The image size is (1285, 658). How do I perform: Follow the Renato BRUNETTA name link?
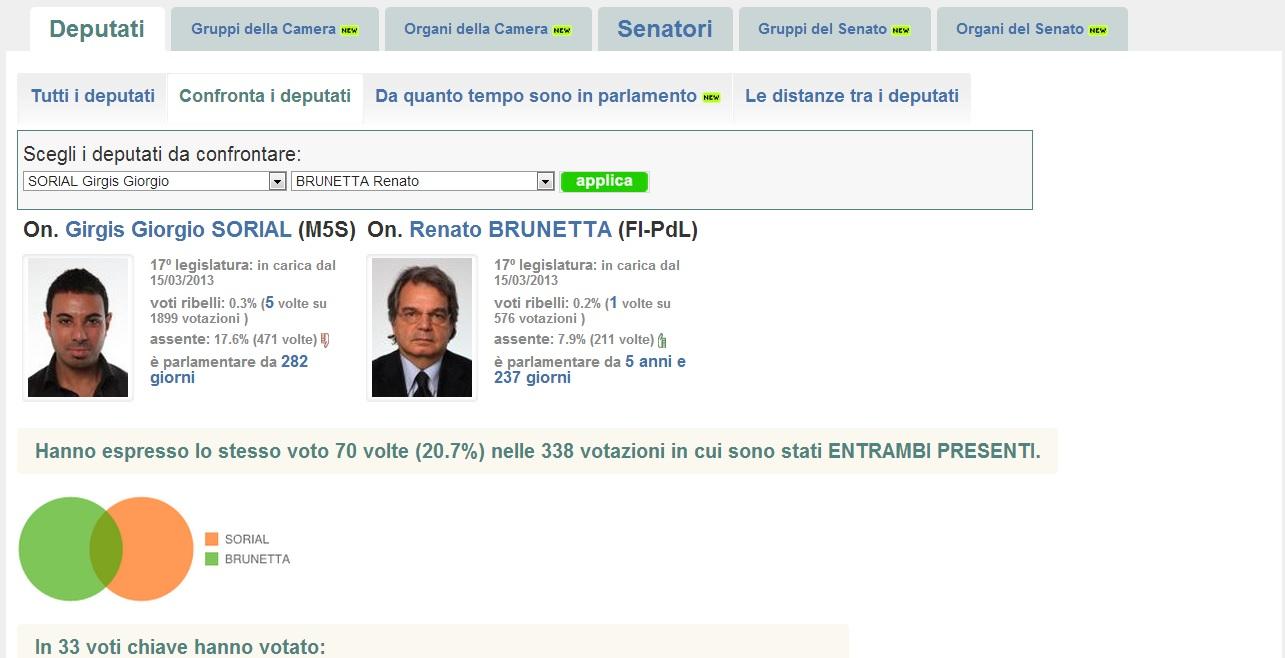coord(510,230)
